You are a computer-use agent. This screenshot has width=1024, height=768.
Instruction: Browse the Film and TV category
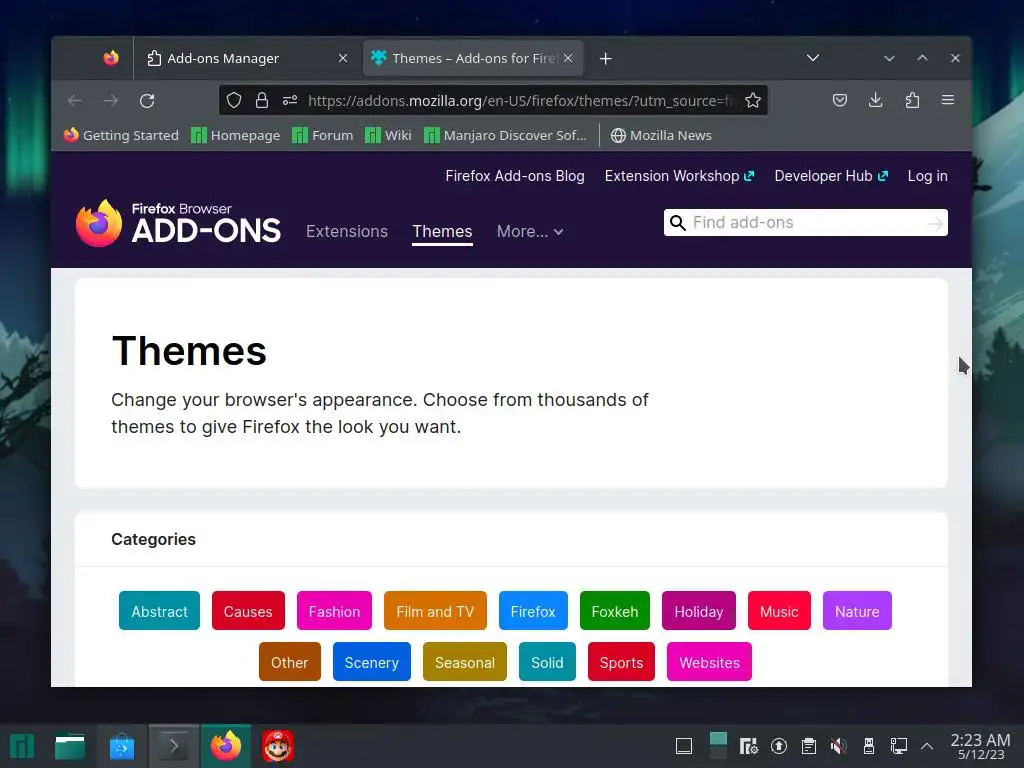tap(435, 611)
